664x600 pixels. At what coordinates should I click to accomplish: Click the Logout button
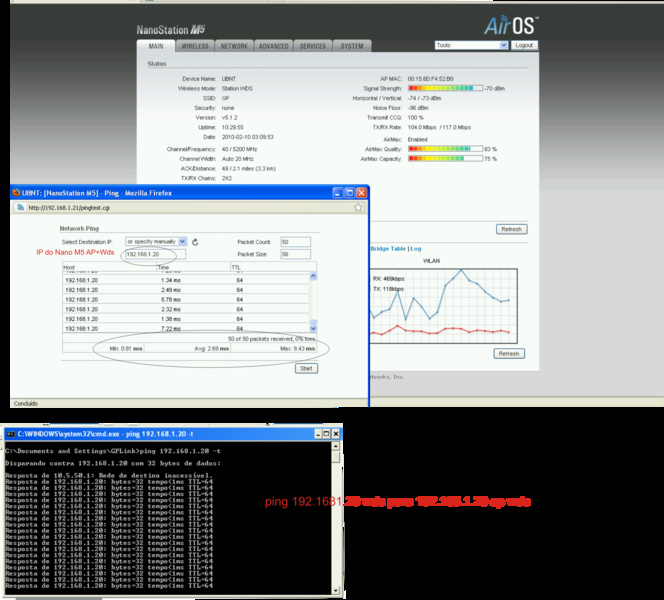(x=524, y=45)
